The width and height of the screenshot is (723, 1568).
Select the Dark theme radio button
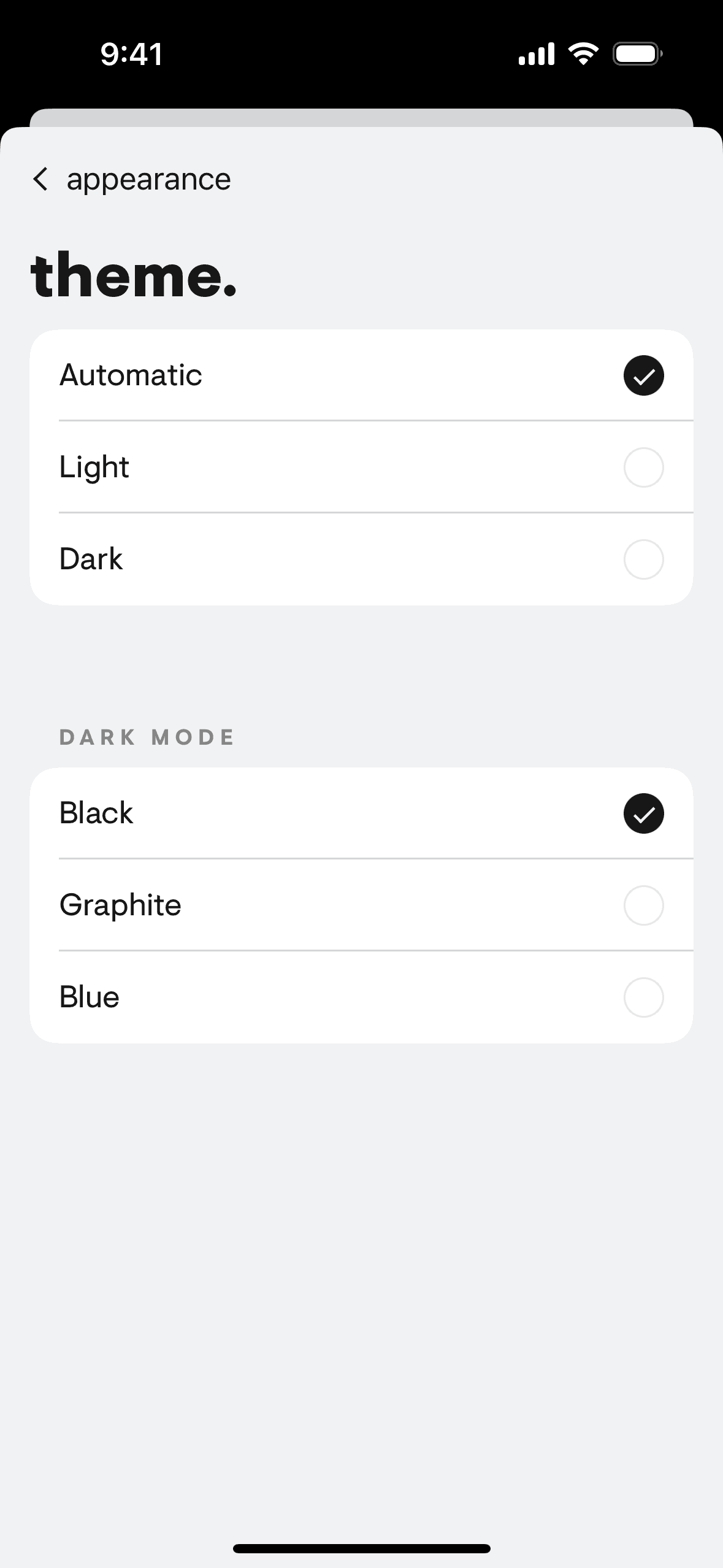coord(643,559)
